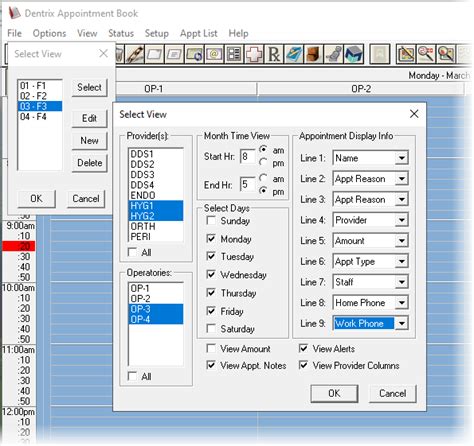Select provider DDS1 in the list
The width and height of the screenshot is (474, 446).
pyautogui.click(x=155, y=154)
